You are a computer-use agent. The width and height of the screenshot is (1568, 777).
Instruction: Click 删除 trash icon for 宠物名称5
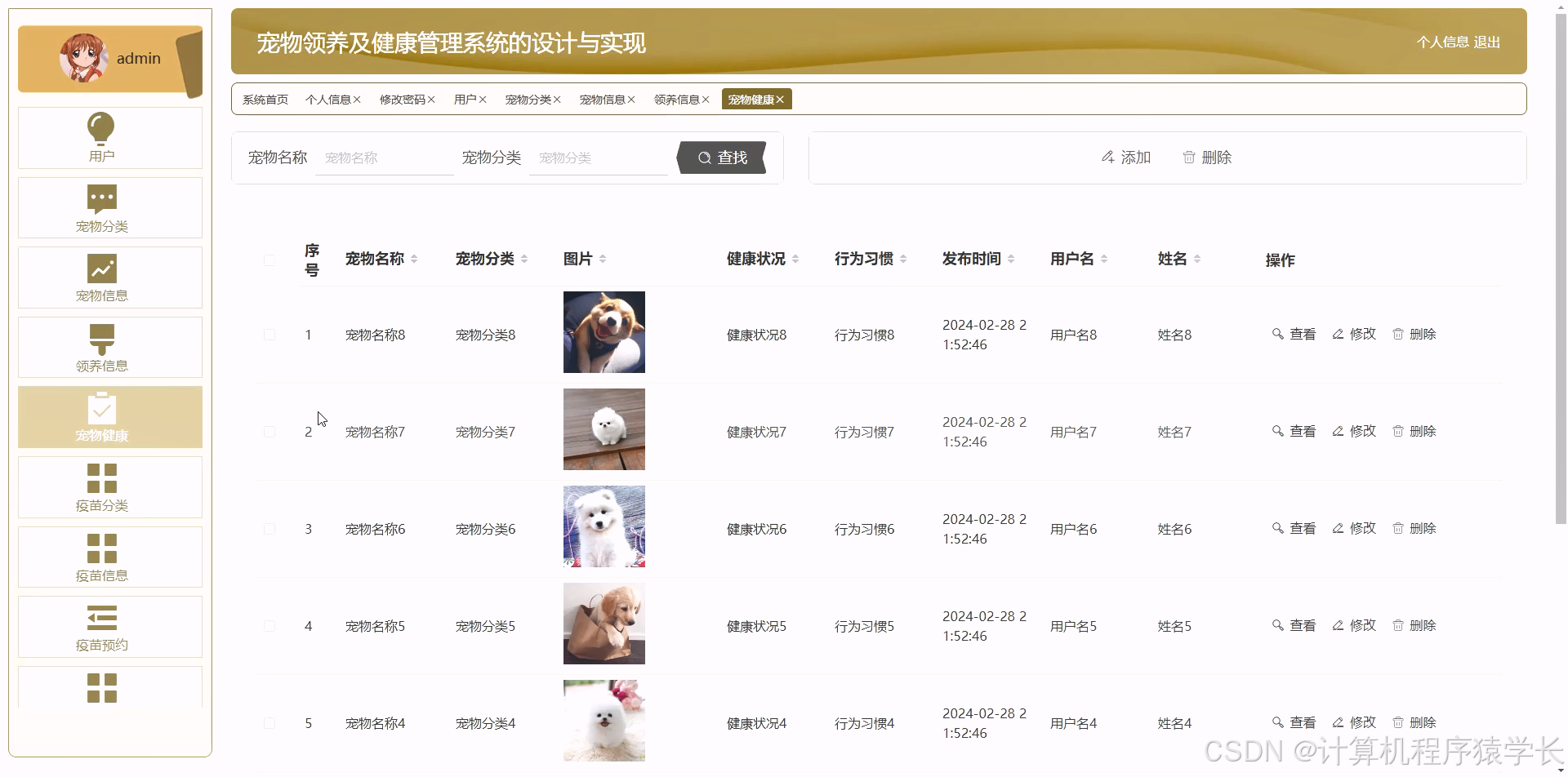coord(1398,625)
